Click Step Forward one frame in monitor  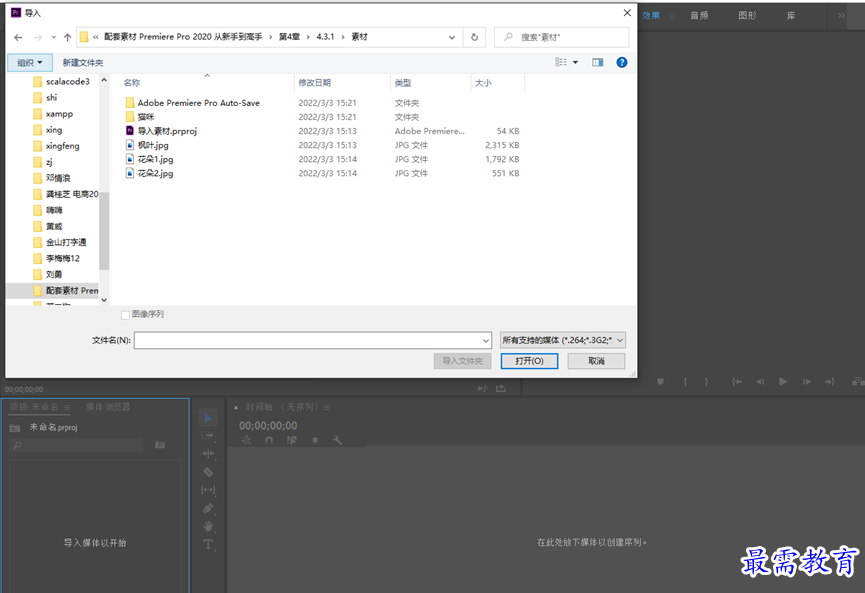[x=807, y=382]
